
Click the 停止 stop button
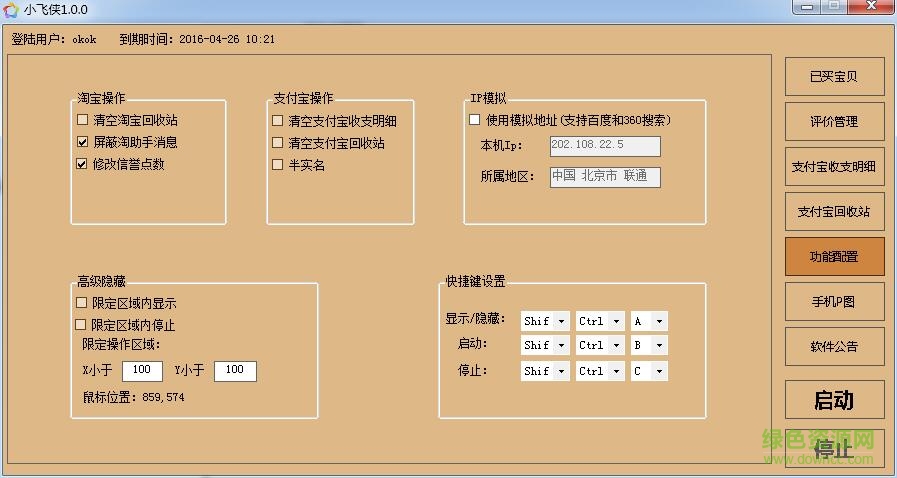(835, 448)
